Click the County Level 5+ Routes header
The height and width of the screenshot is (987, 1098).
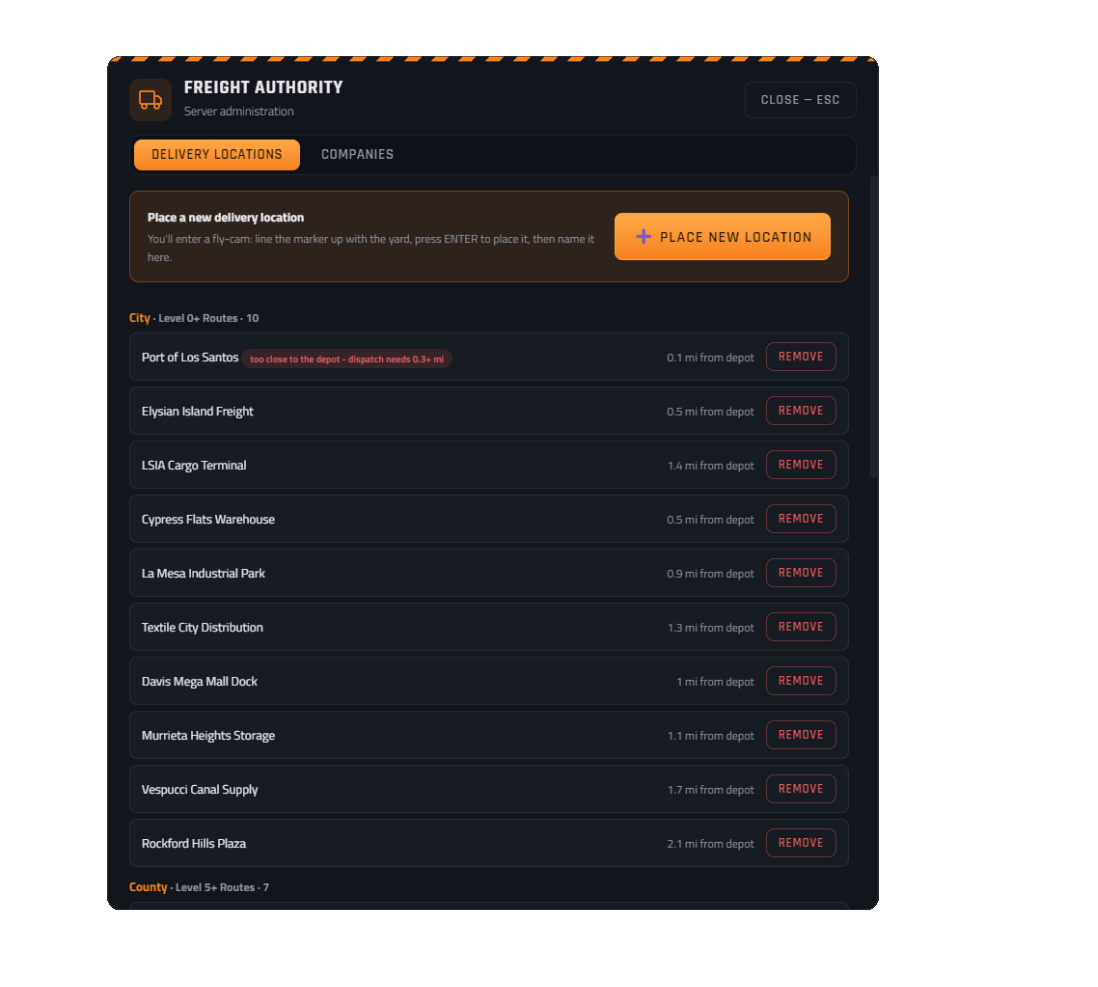click(199, 887)
